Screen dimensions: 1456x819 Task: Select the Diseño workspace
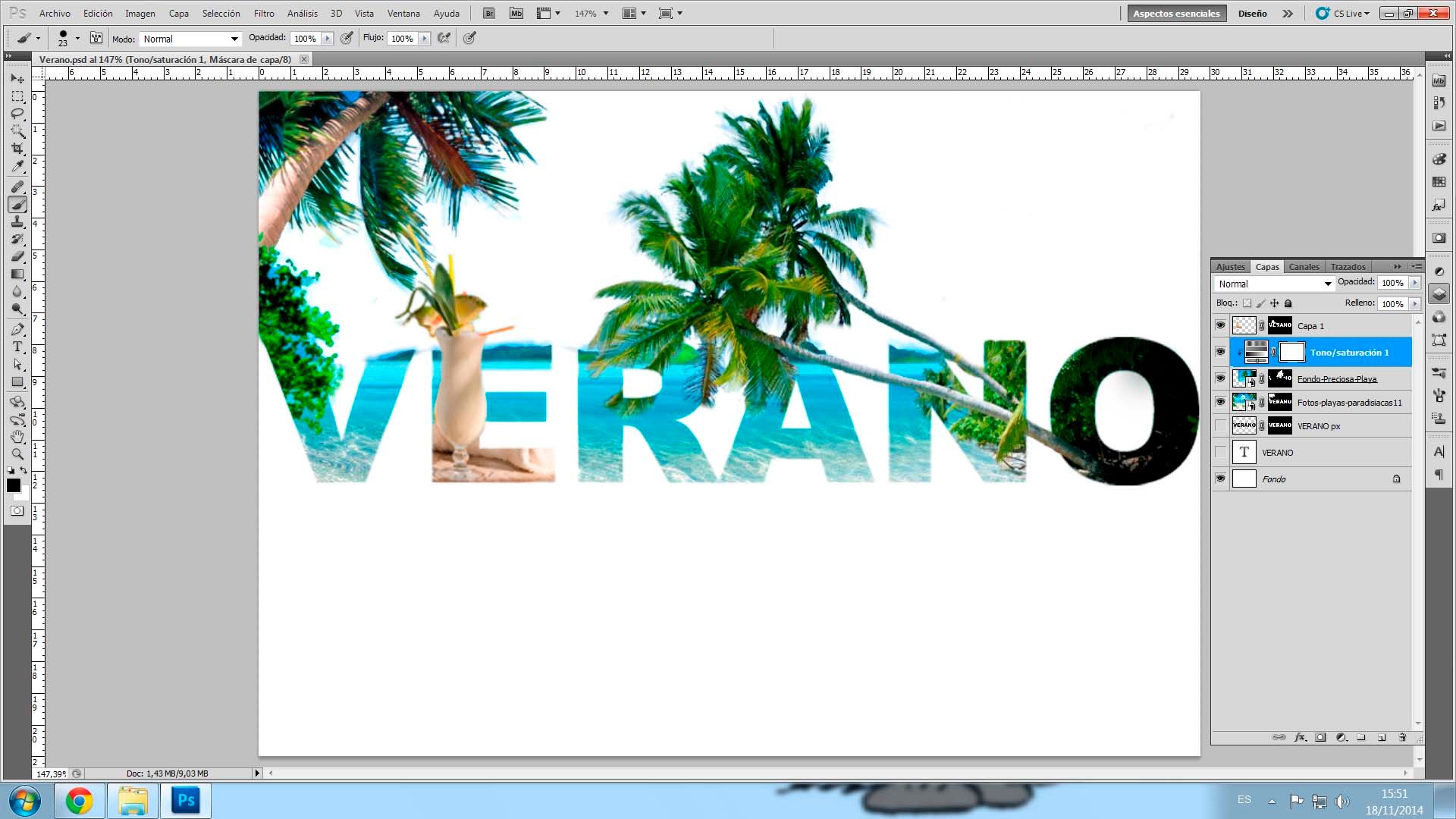pos(1253,14)
